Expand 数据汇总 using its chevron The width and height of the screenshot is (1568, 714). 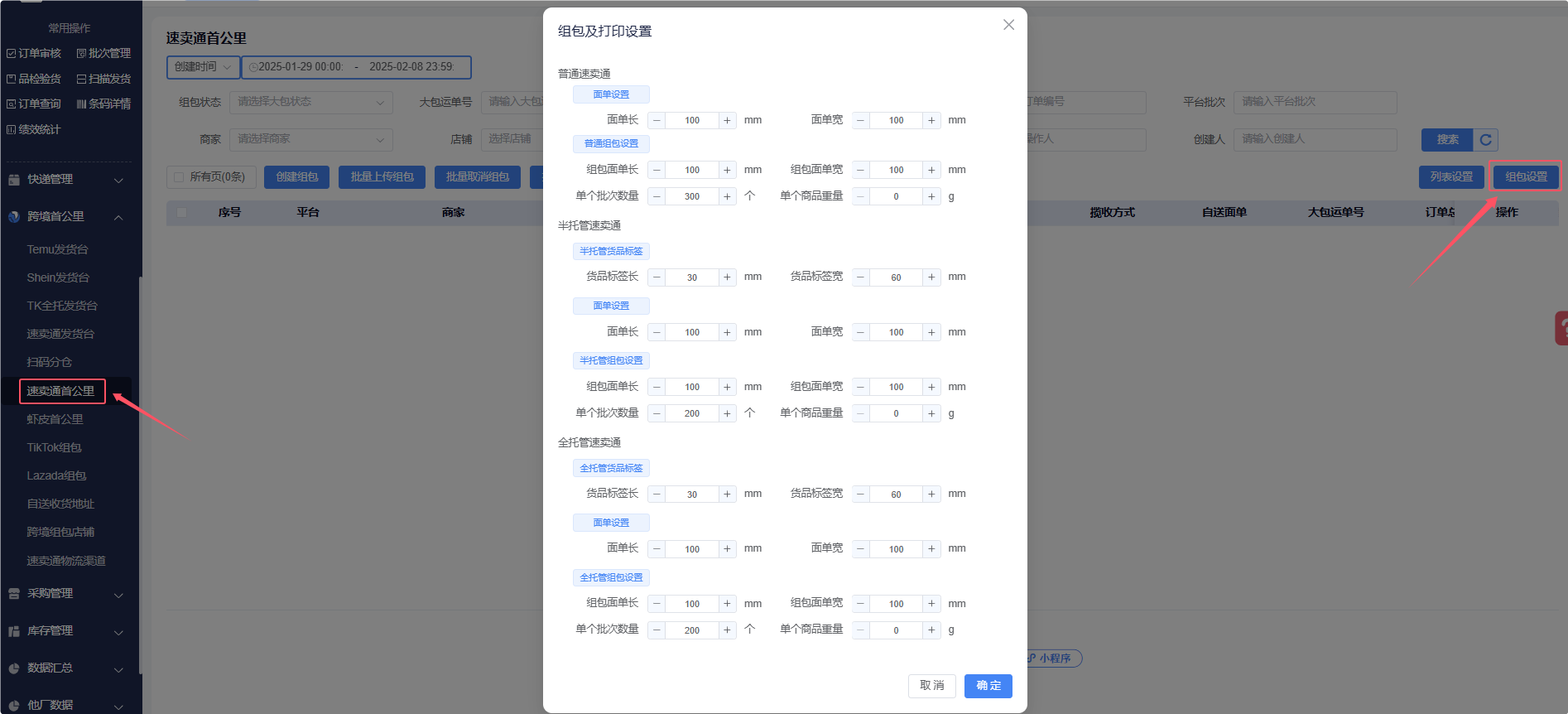[x=118, y=669]
